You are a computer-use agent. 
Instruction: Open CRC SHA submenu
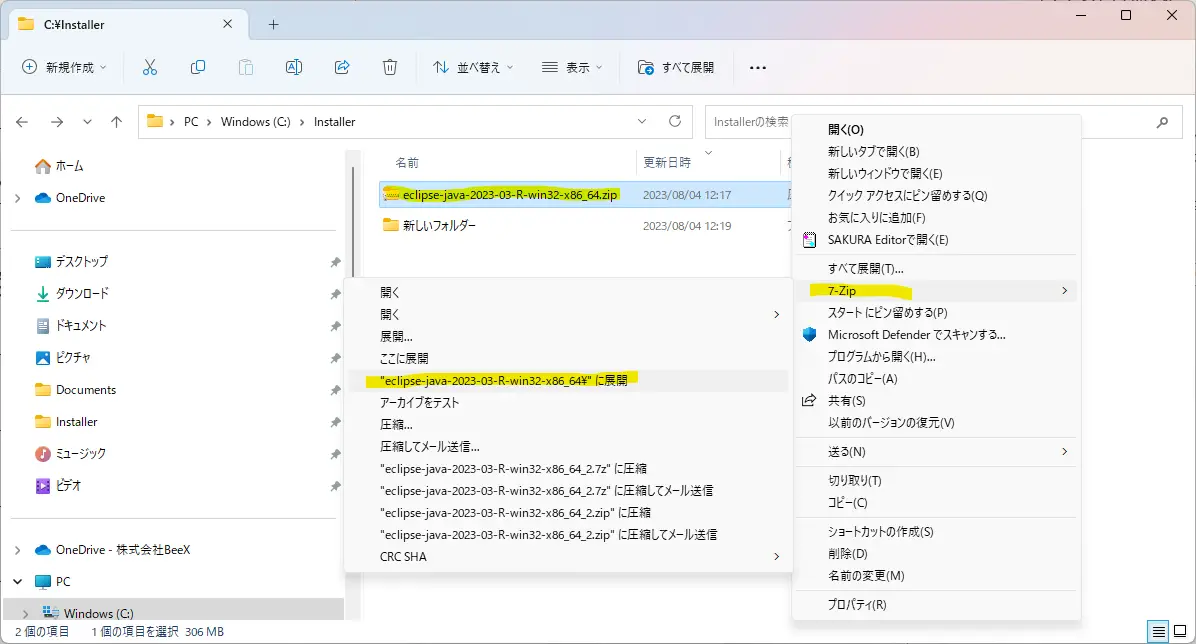point(568,556)
